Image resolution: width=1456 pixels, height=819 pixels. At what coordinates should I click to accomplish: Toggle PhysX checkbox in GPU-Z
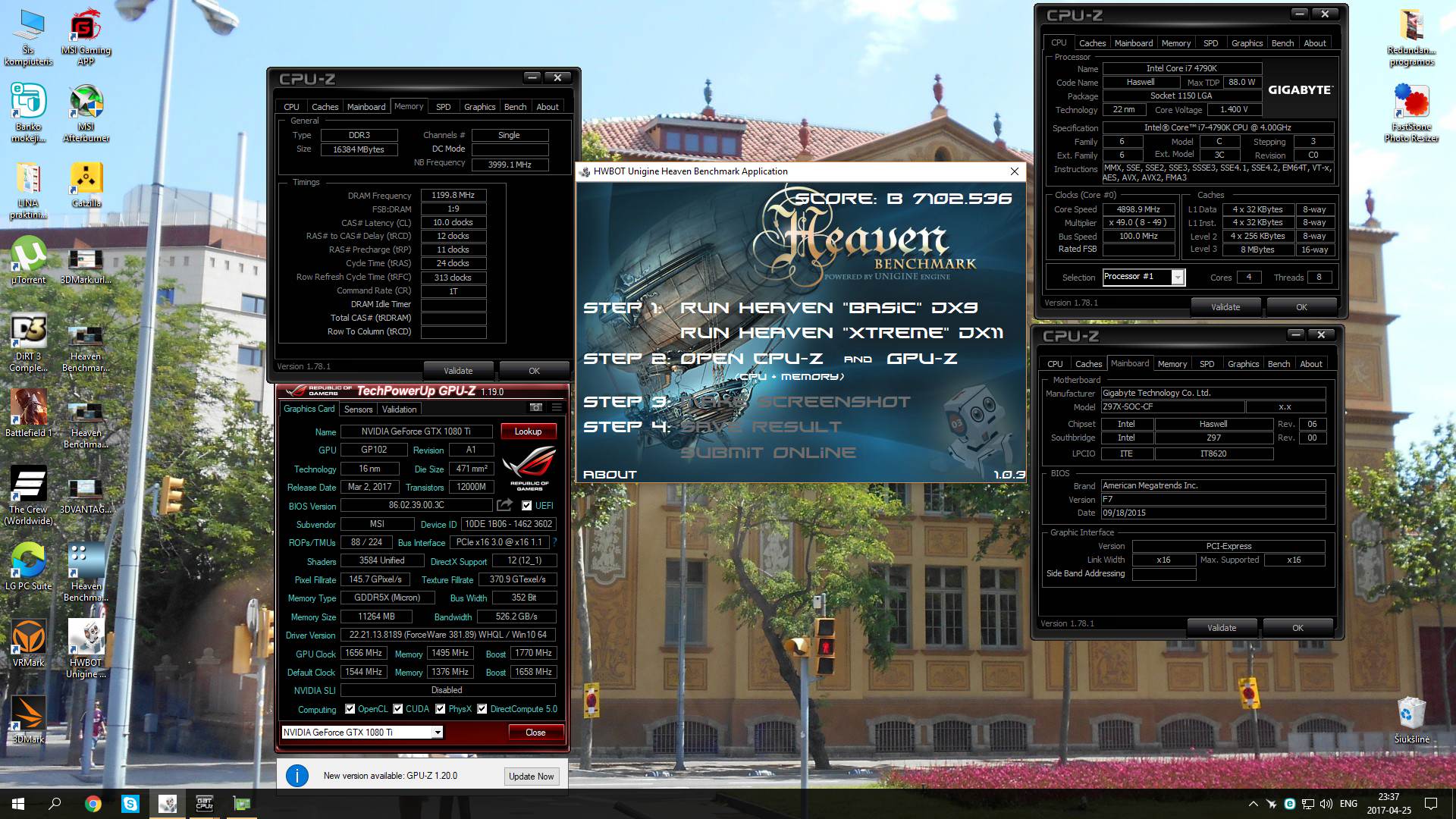[440, 709]
